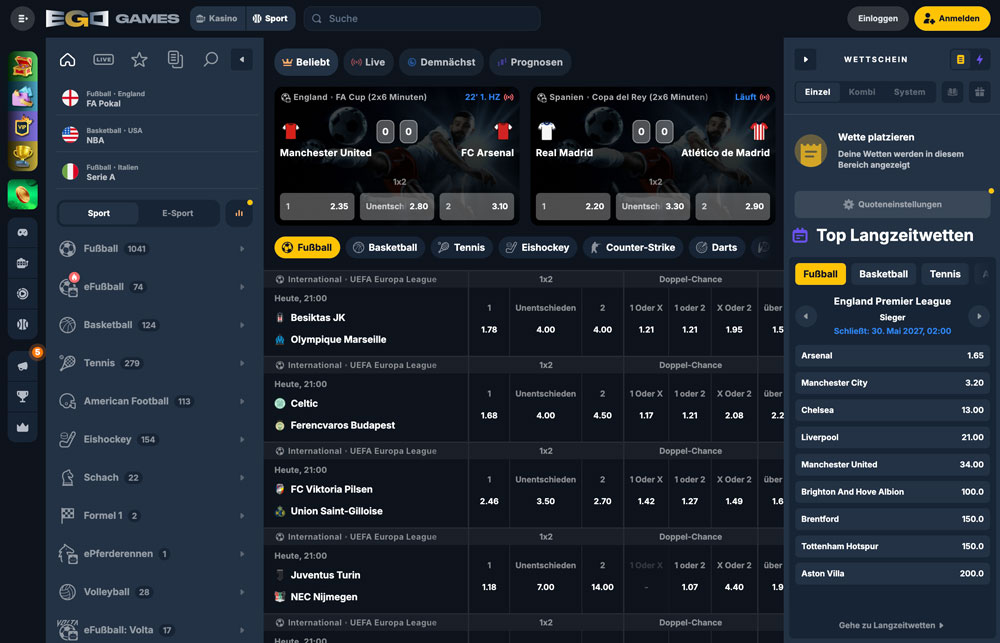Switch to E-Sport toggle in sidebar
This screenshot has width=1000, height=643.
177,213
